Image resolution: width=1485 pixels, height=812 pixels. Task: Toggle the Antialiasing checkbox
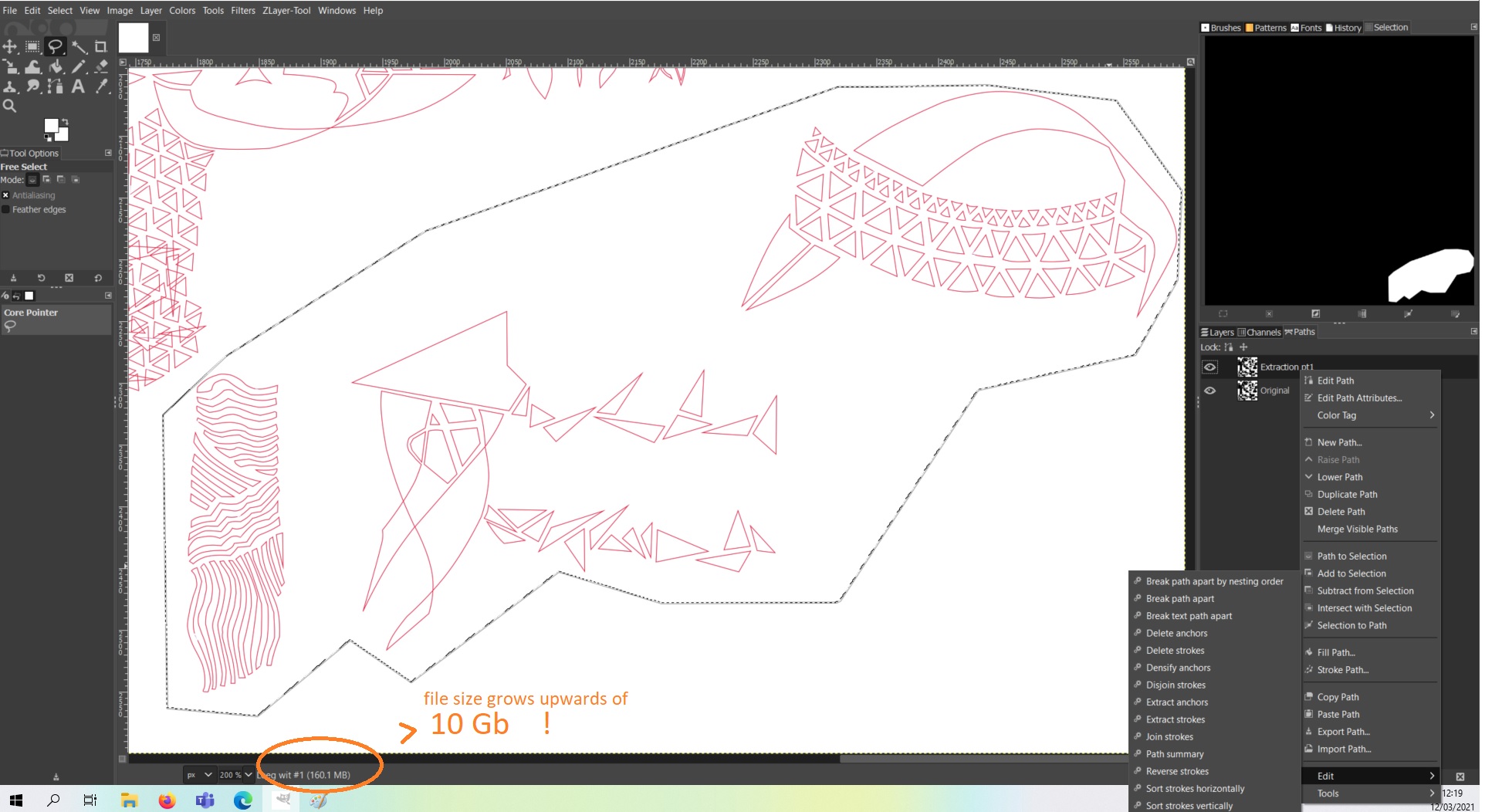(6, 195)
